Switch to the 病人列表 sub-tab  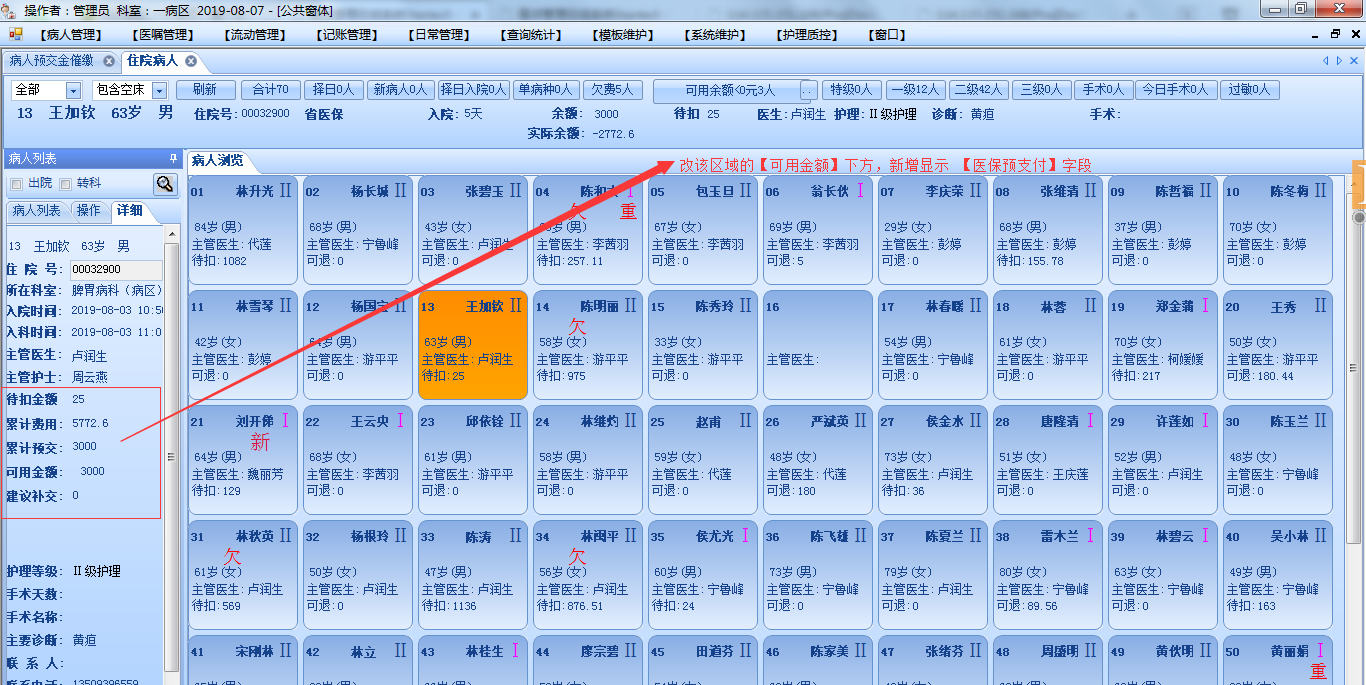(x=36, y=211)
